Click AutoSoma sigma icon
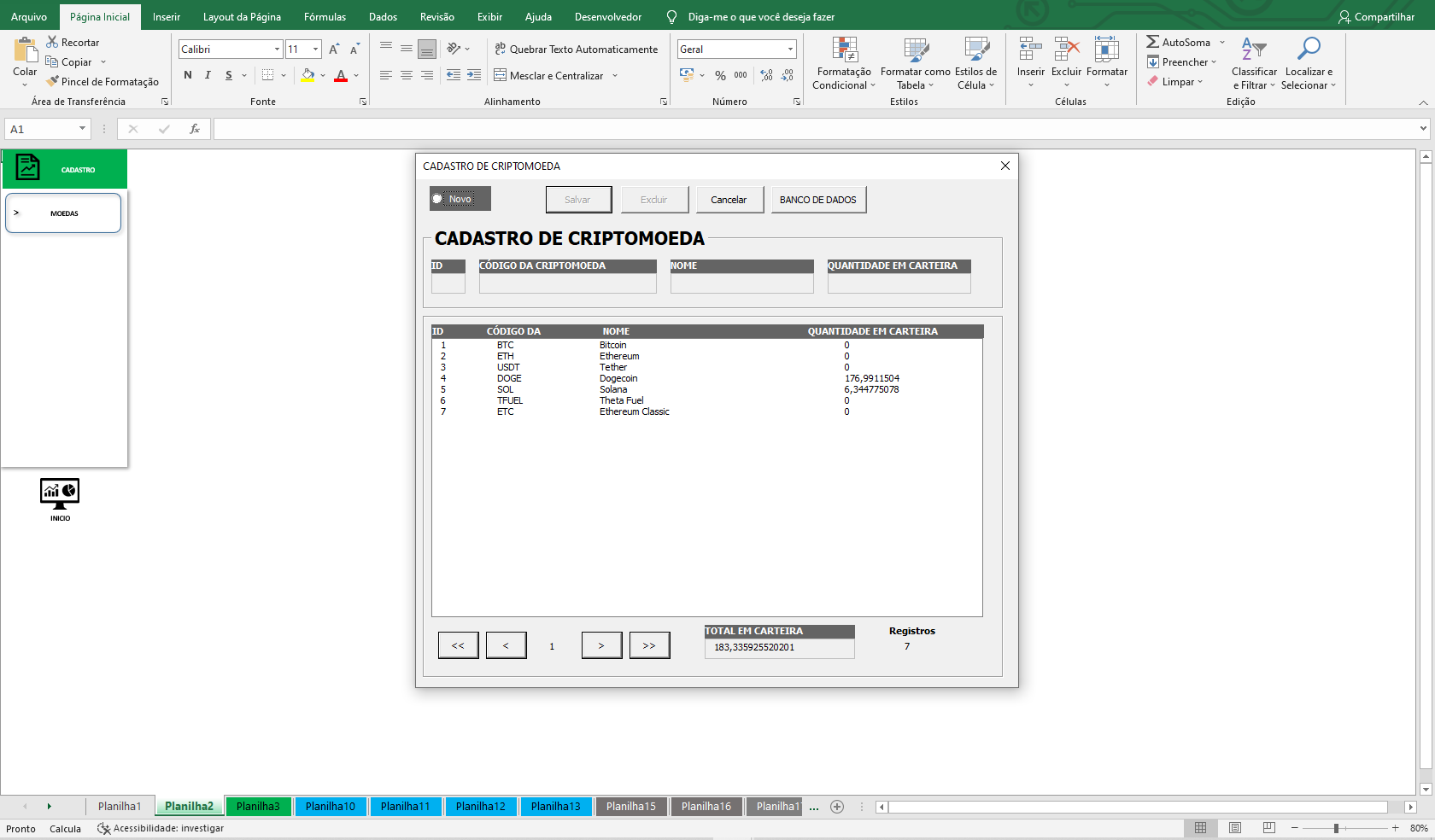 tap(1153, 42)
